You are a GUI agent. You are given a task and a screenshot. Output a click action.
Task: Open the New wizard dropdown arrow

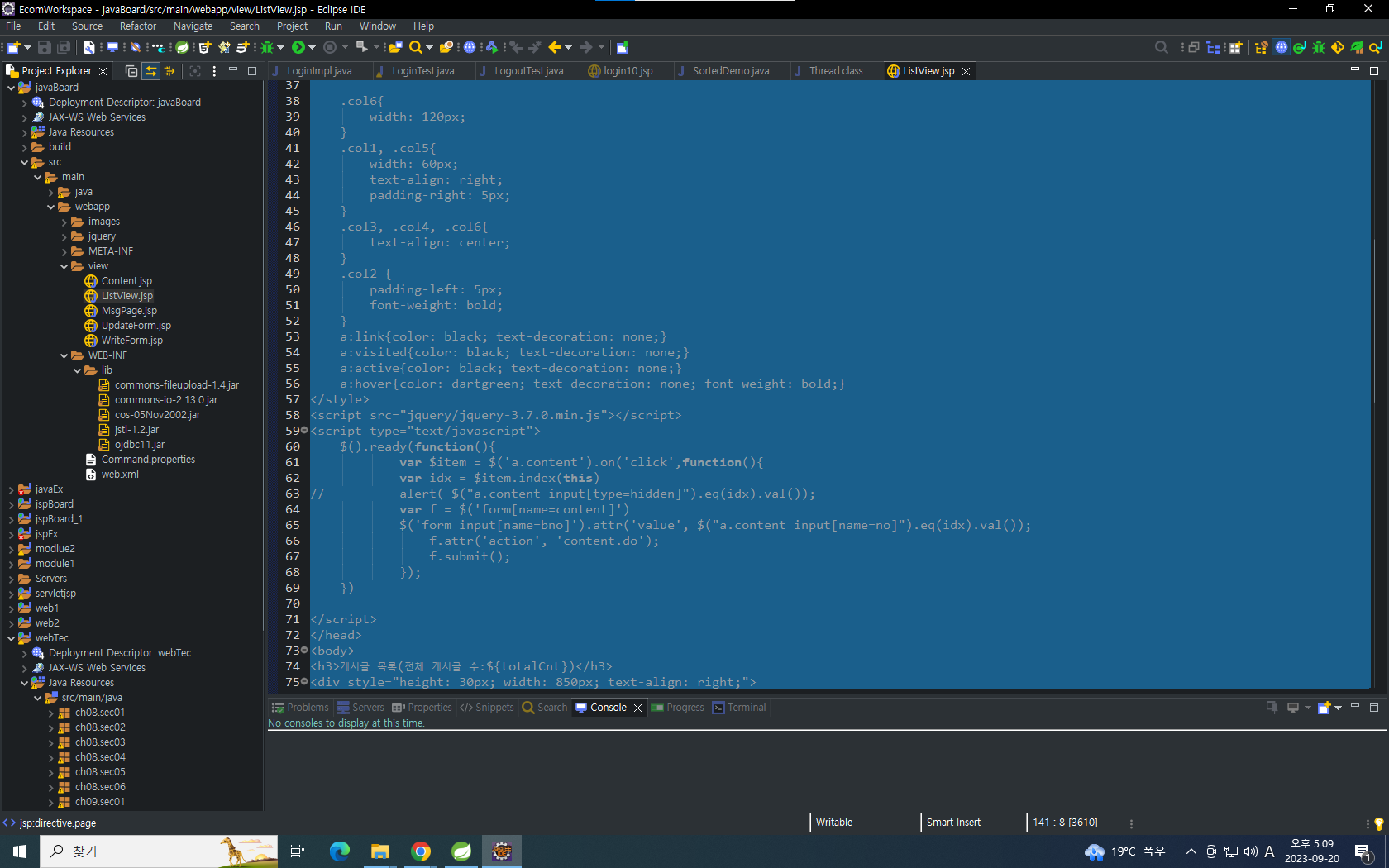point(27,47)
